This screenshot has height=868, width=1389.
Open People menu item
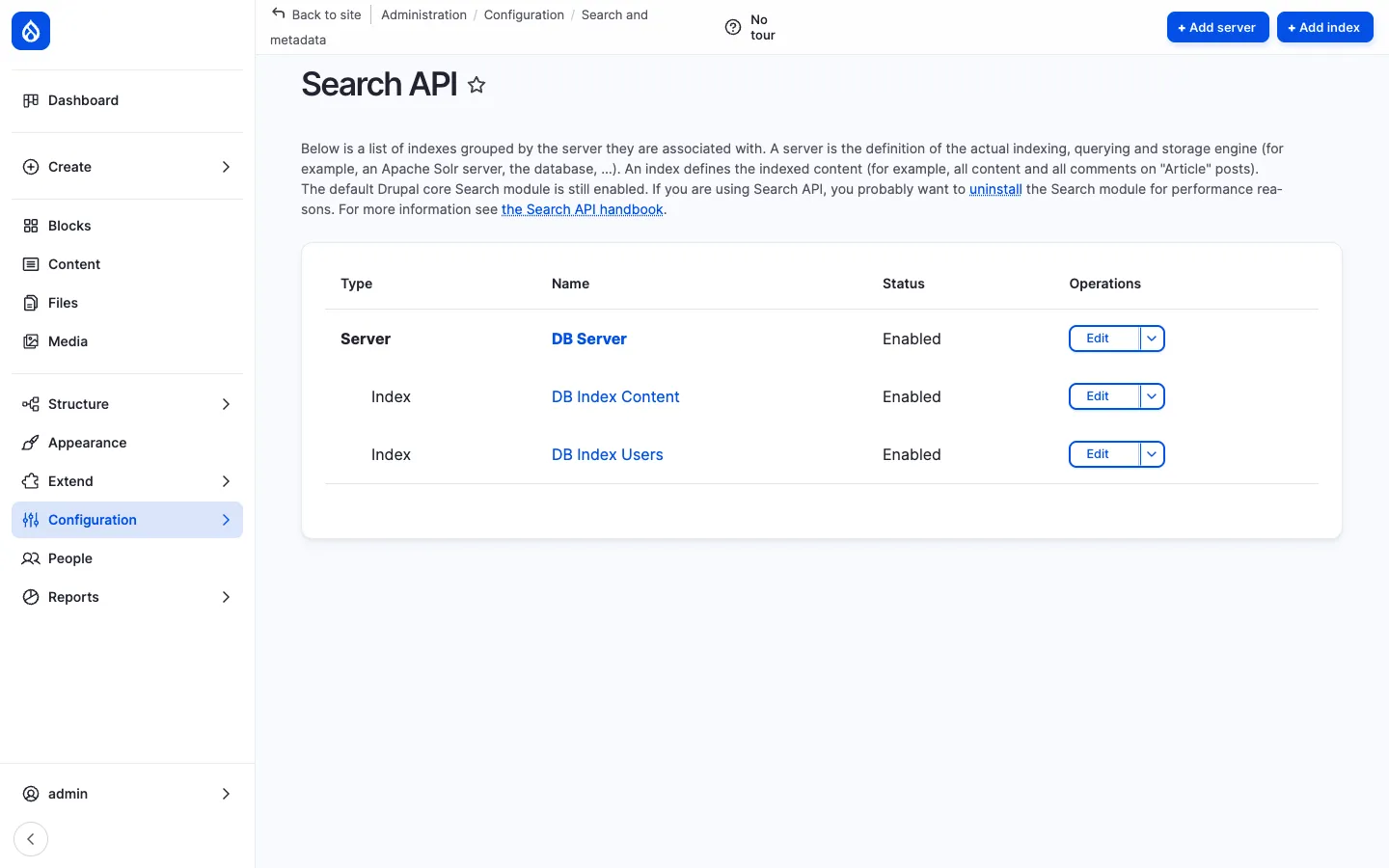[x=127, y=558]
